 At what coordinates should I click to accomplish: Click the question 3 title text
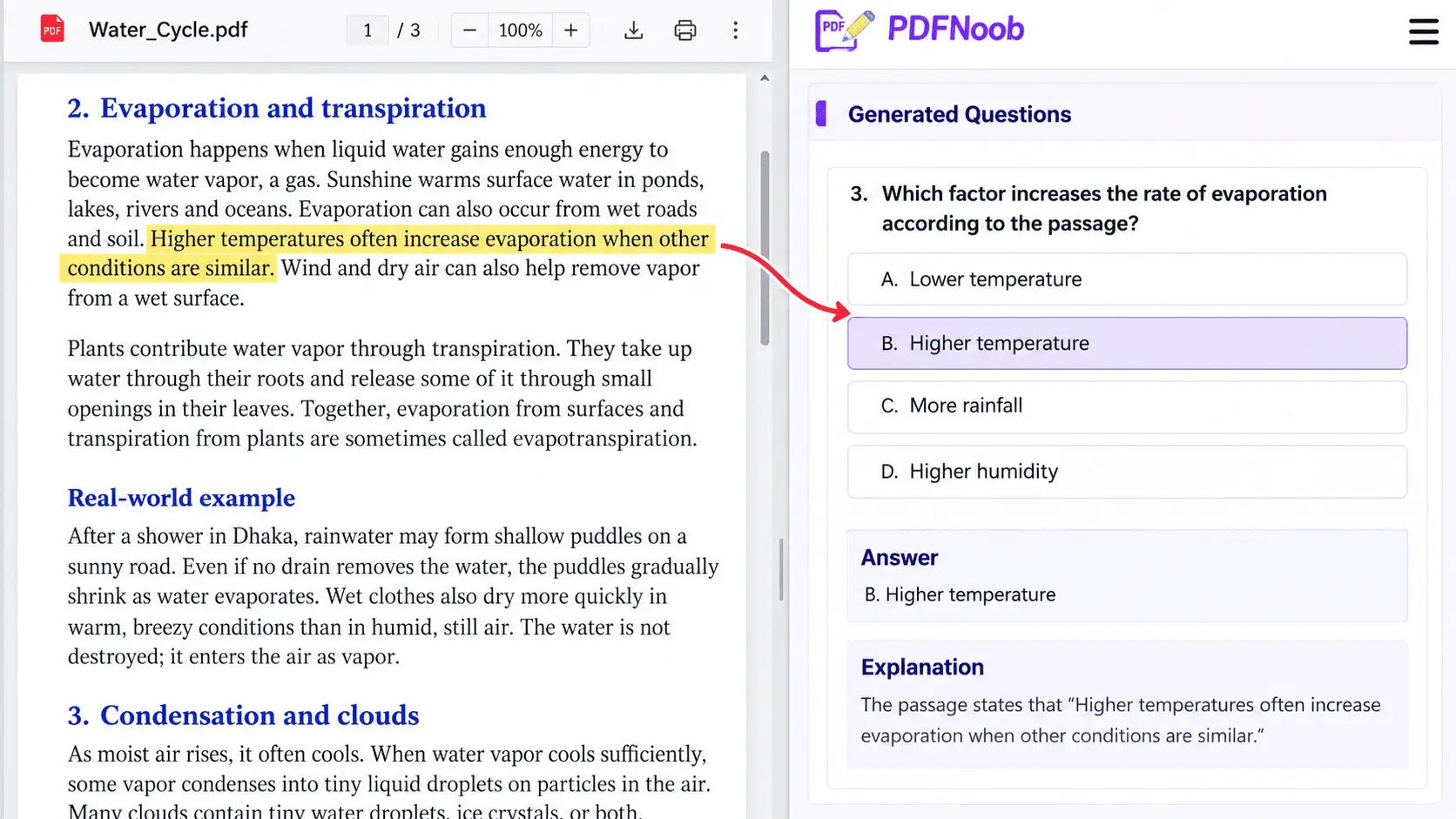point(1104,209)
